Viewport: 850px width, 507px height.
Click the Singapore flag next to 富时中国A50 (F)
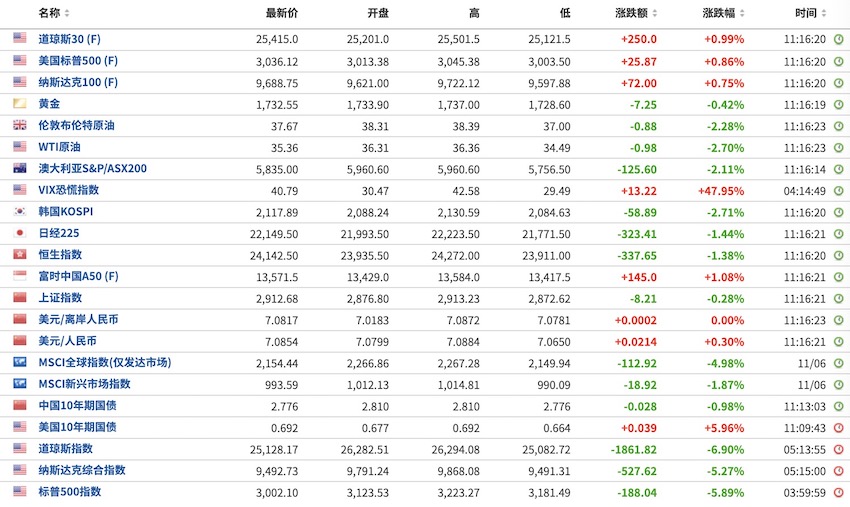pos(20,276)
